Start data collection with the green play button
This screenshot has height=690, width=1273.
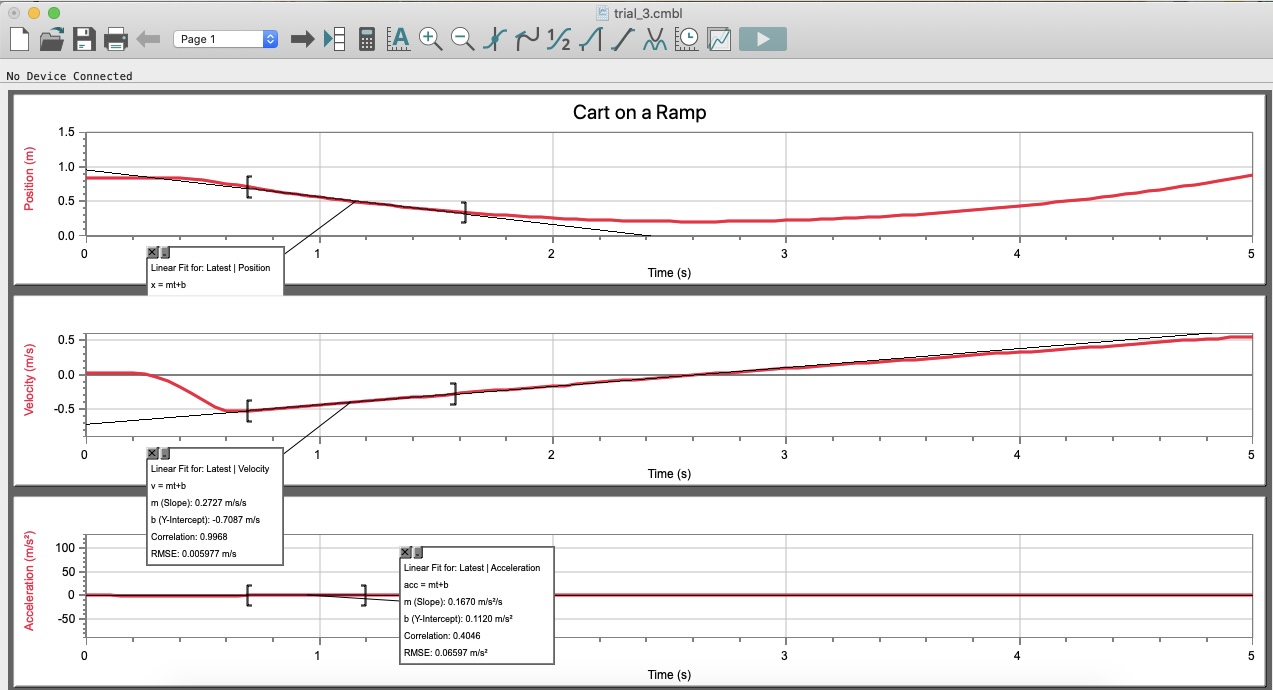click(763, 39)
